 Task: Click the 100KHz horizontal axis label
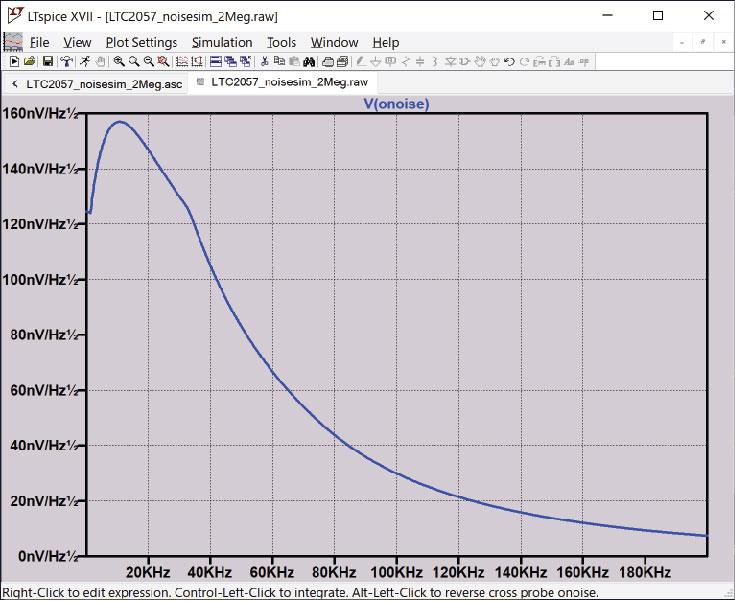click(396, 572)
